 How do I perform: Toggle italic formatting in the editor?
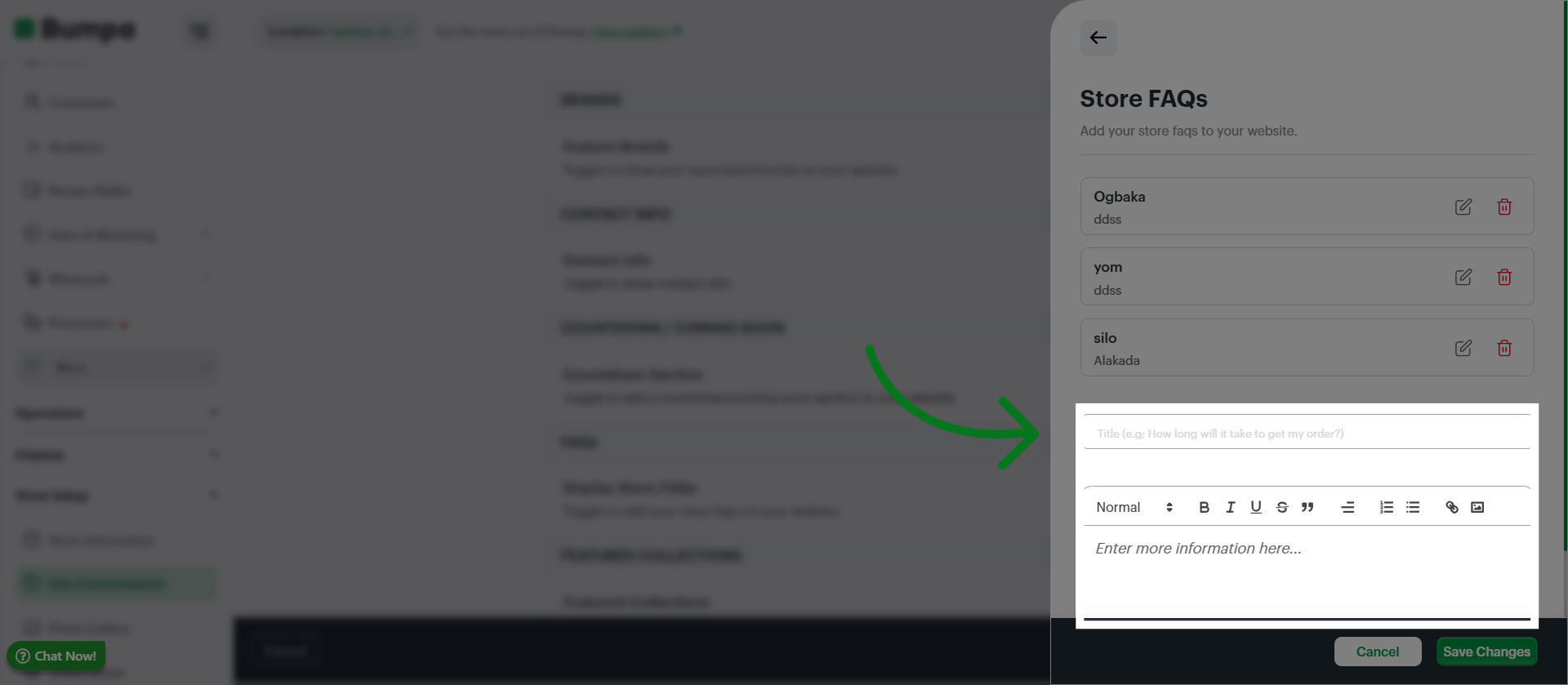click(1230, 507)
